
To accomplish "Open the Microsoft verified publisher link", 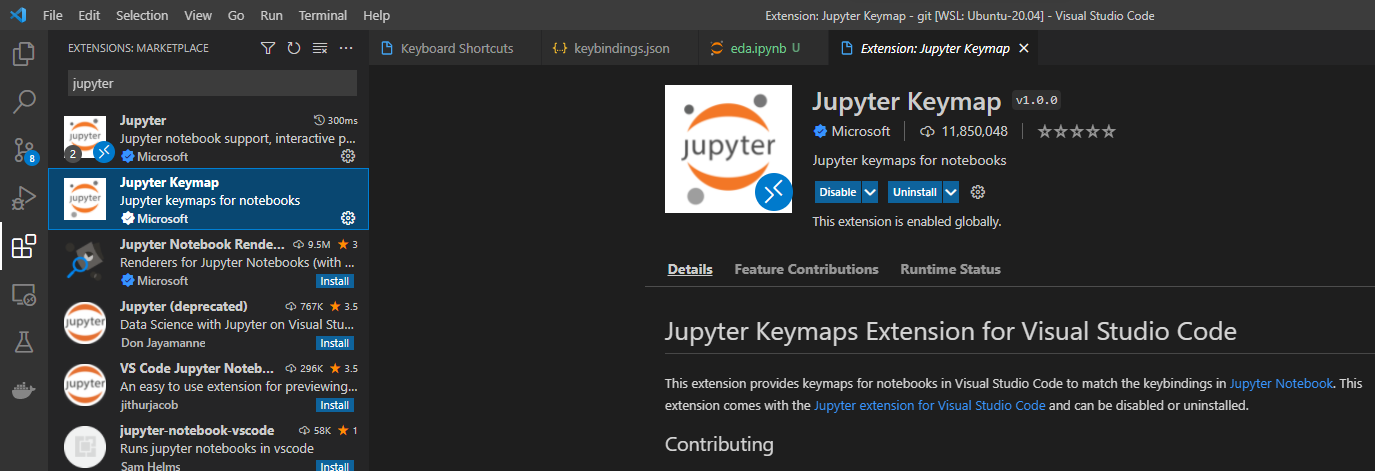I will [x=851, y=131].
